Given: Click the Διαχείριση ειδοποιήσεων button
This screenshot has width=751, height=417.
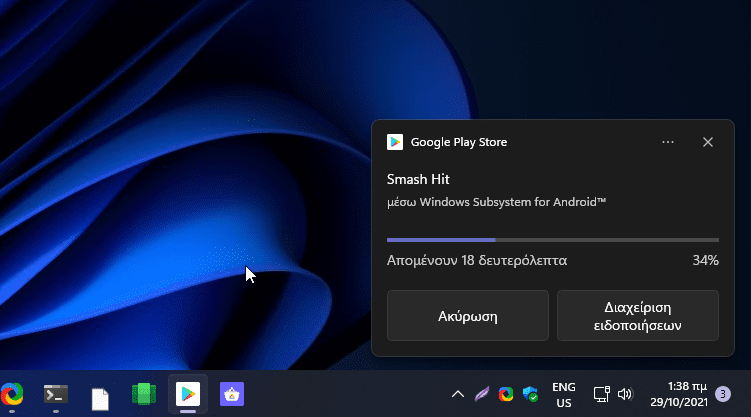Looking at the screenshot, I should click(x=637, y=316).
